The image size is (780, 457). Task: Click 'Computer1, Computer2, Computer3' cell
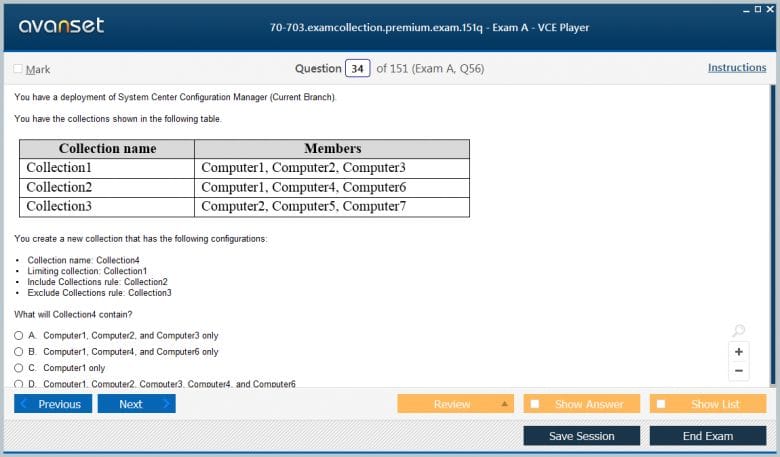tap(332, 168)
